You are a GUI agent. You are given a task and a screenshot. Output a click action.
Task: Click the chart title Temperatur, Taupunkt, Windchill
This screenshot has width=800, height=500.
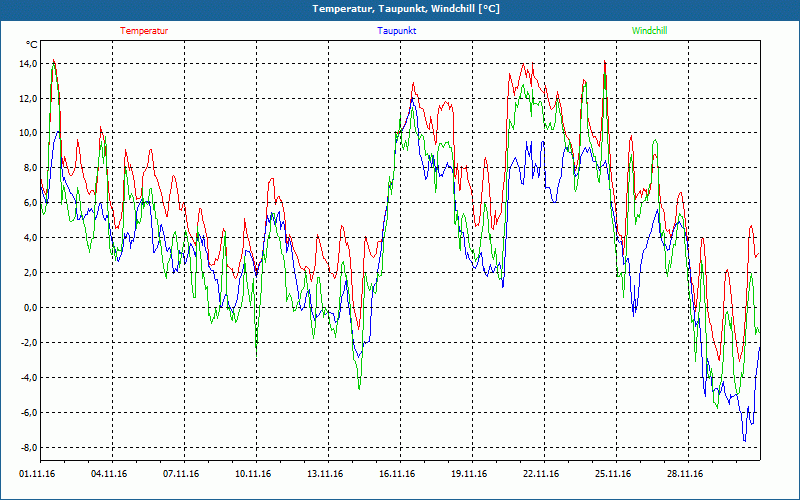pos(406,9)
